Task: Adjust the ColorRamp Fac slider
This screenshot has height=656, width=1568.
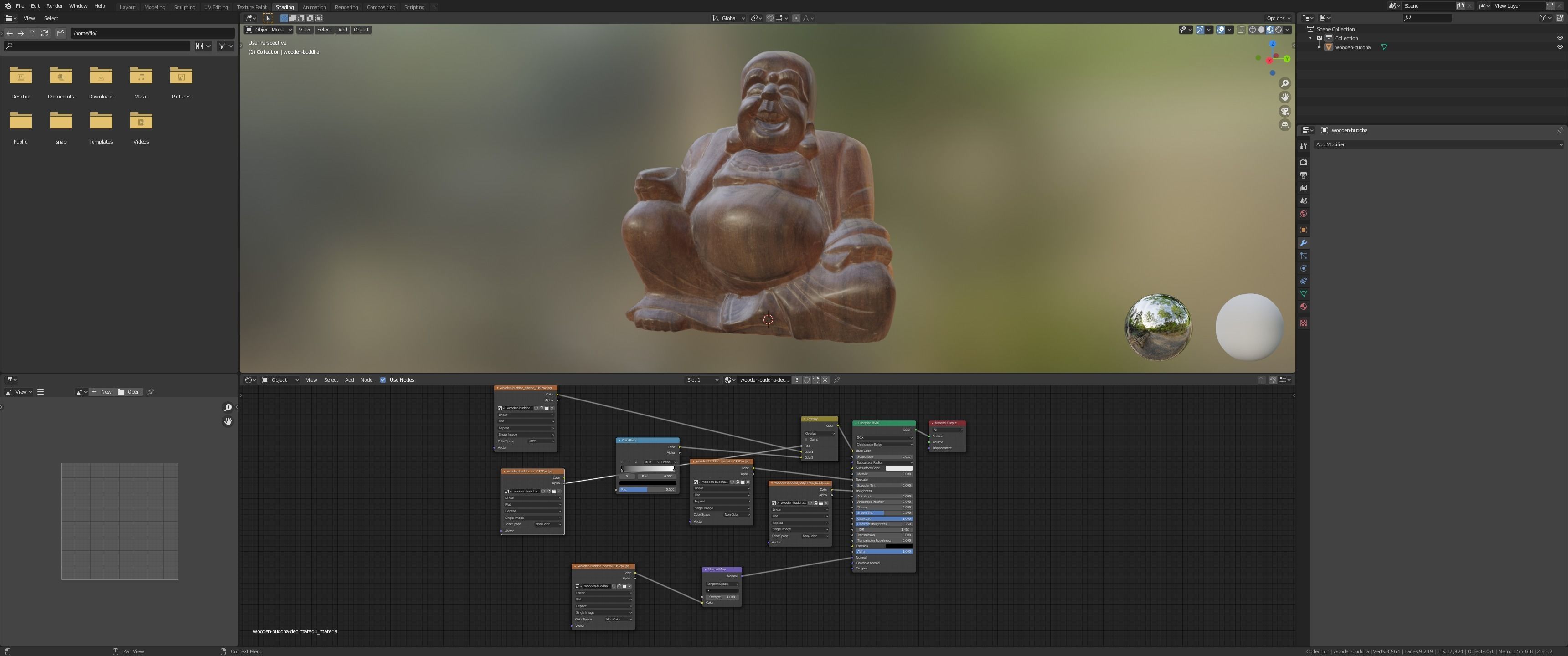Action: coord(648,489)
